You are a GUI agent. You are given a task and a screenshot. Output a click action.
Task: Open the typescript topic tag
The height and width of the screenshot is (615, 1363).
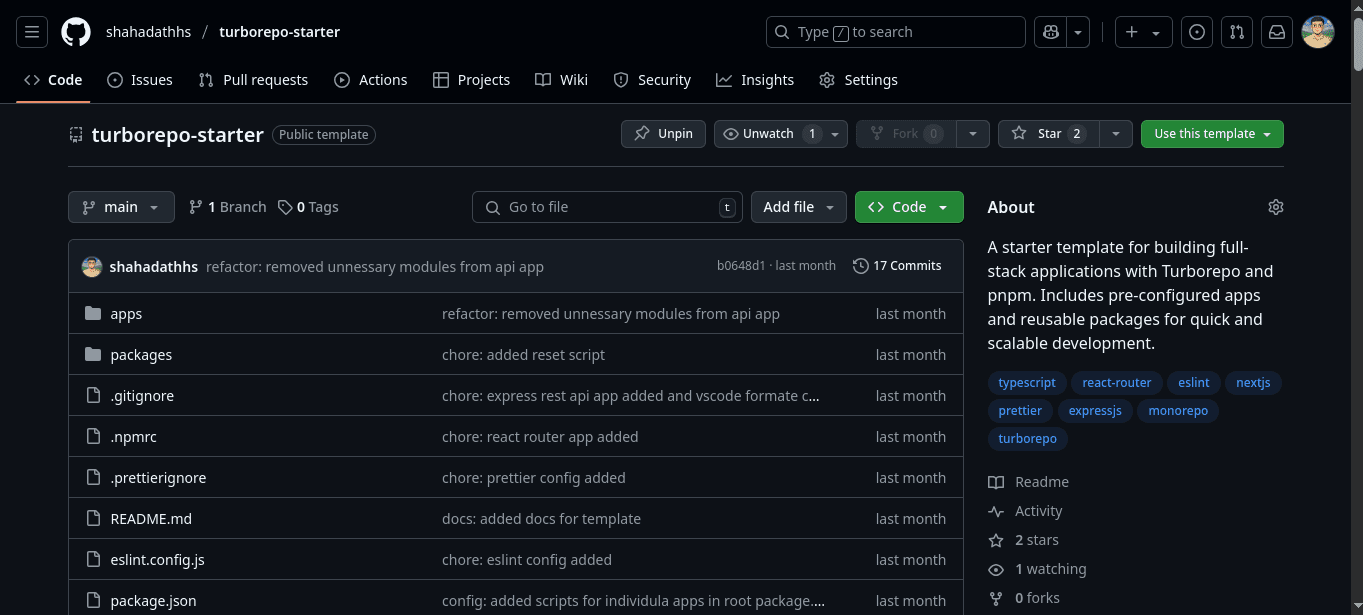pyautogui.click(x=1027, y=383)
